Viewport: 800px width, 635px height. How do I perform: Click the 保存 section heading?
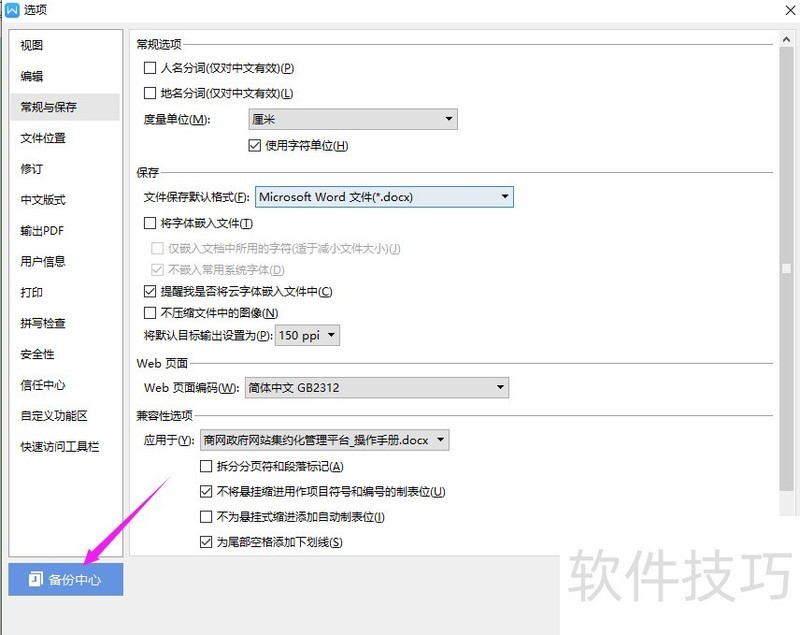point(148,172)
